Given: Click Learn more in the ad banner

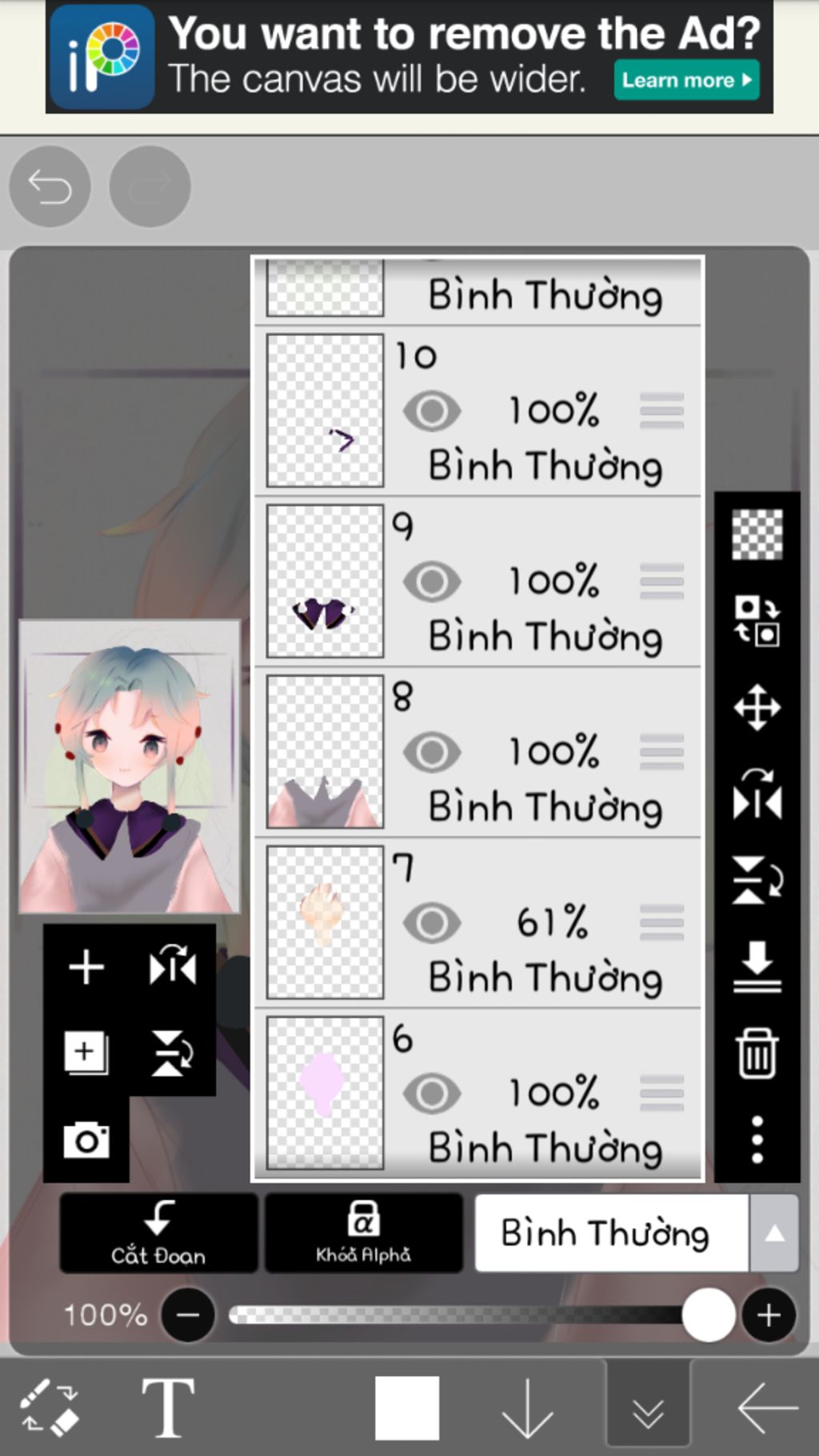Looking at the screenshot, I should point(687,80).
